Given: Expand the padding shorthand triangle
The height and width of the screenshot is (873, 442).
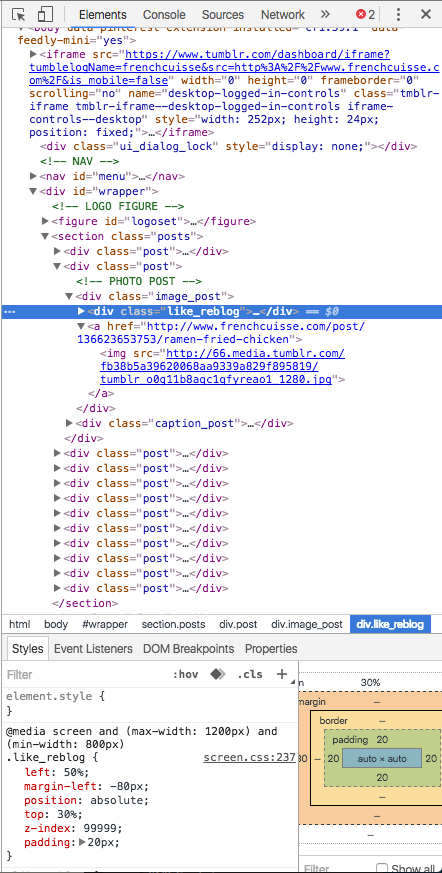Looking at the screenshot, I should point(82,842).
